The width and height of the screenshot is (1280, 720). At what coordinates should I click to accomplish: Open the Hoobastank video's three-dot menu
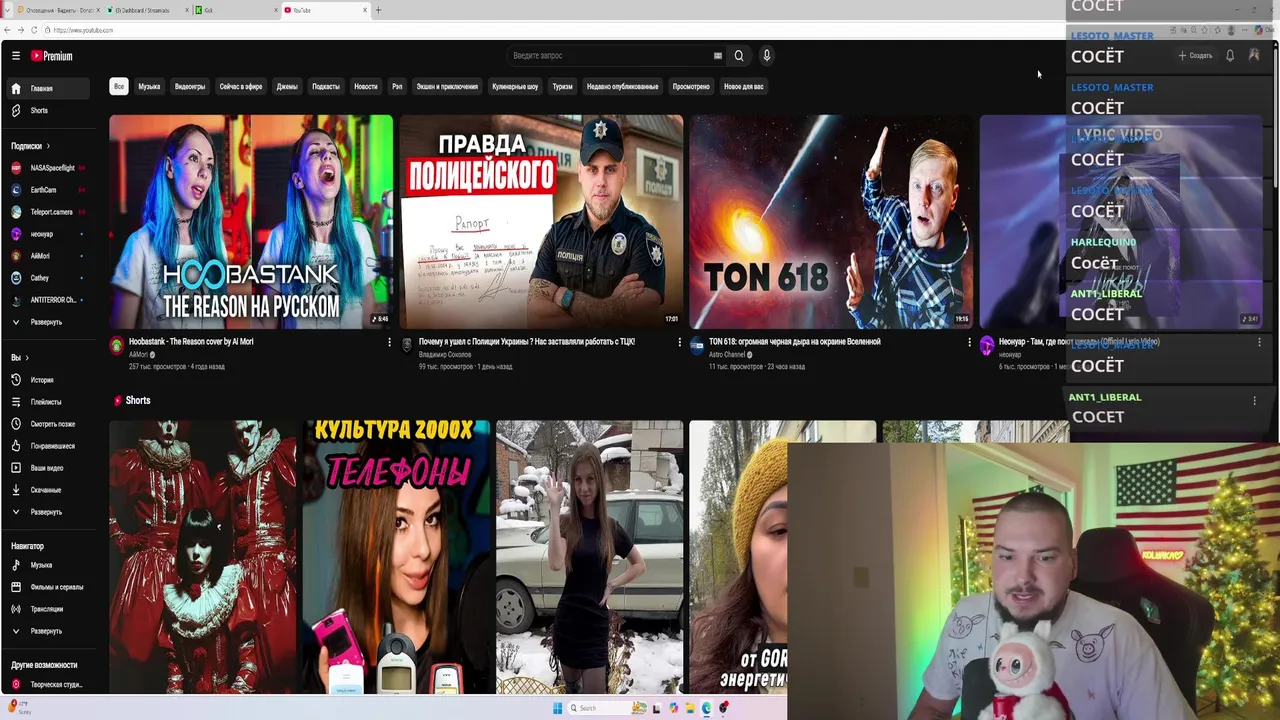(389, 342)
